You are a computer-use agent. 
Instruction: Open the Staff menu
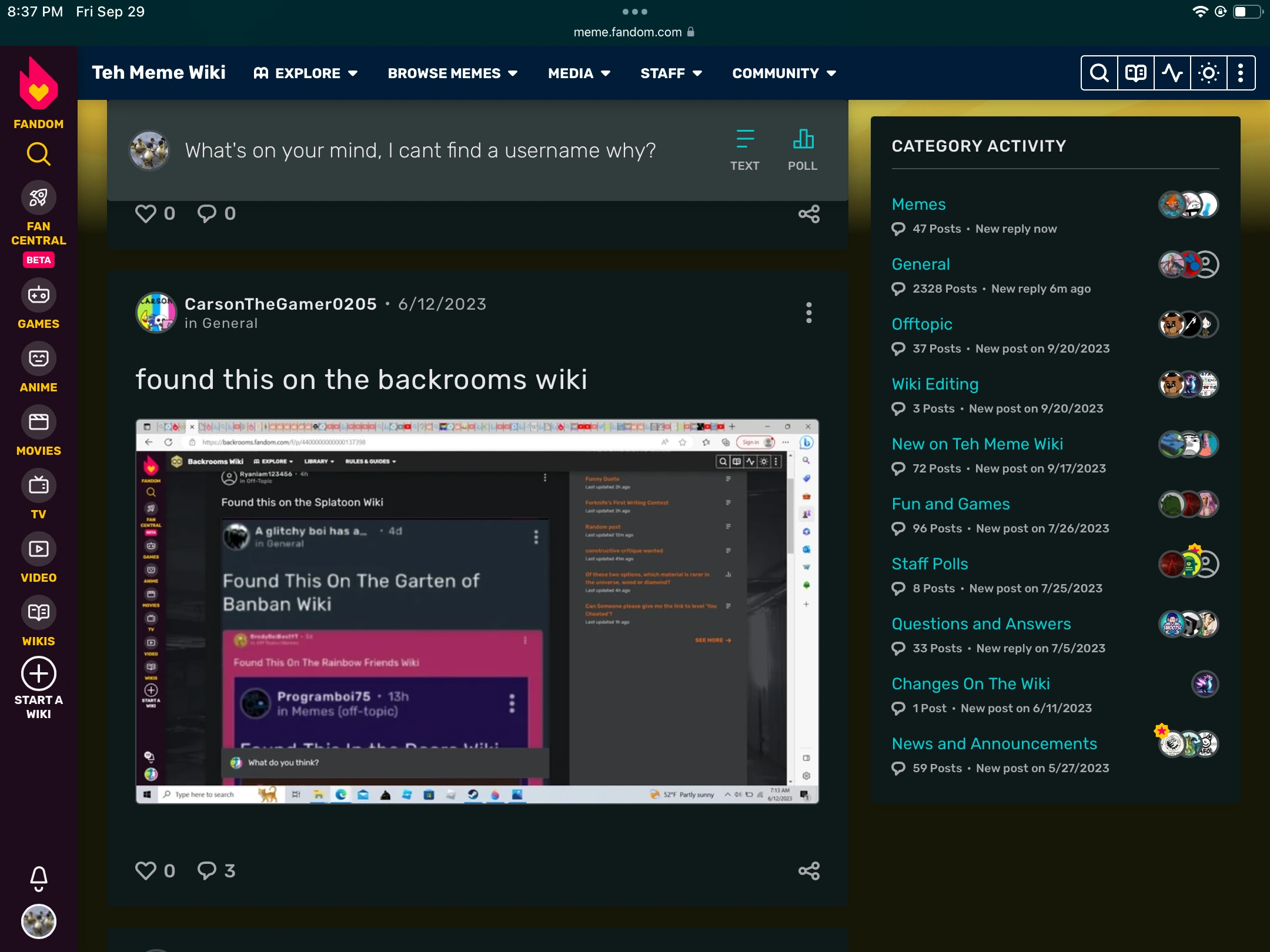(671, 73)
